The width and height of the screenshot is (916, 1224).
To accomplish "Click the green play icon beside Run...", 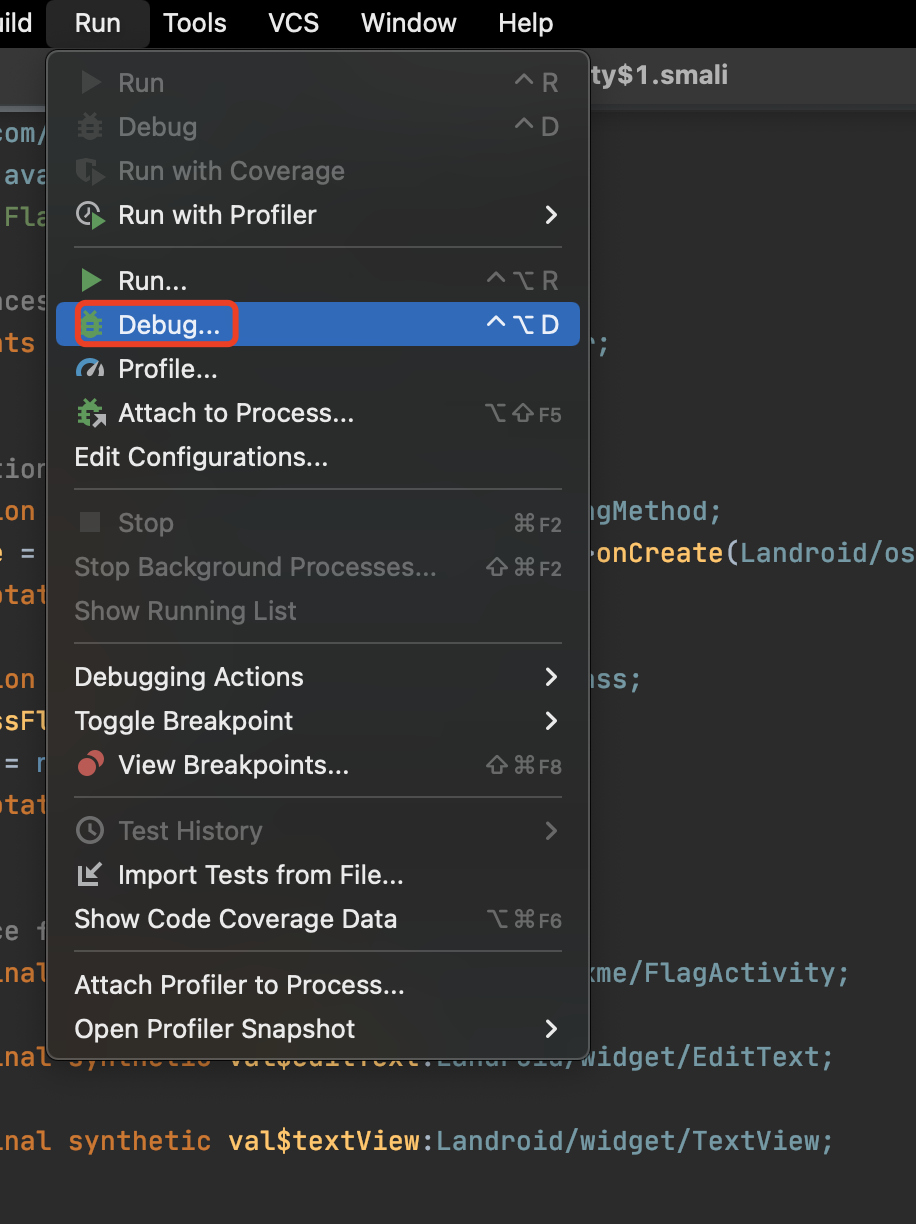I will coord(91,281).
